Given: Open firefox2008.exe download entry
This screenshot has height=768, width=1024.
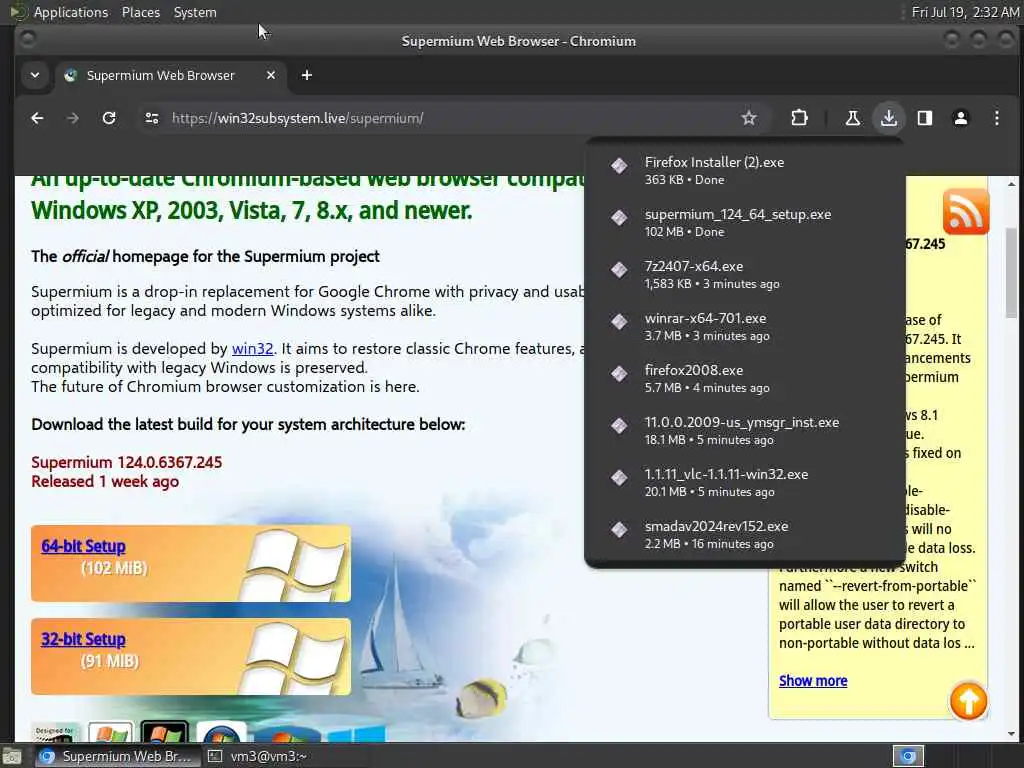Looking at the screenshot, I should 744,378.
